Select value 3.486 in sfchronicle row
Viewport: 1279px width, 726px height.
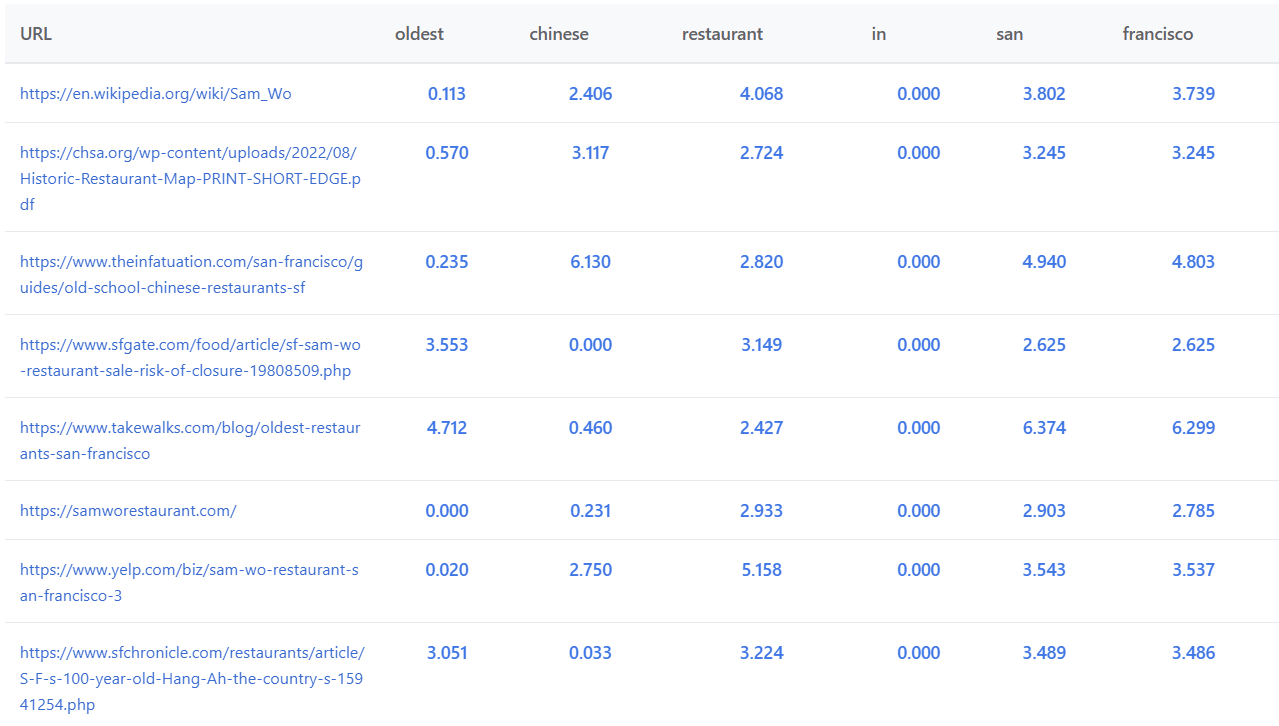pyautogui.click(x=1194, y=653)
